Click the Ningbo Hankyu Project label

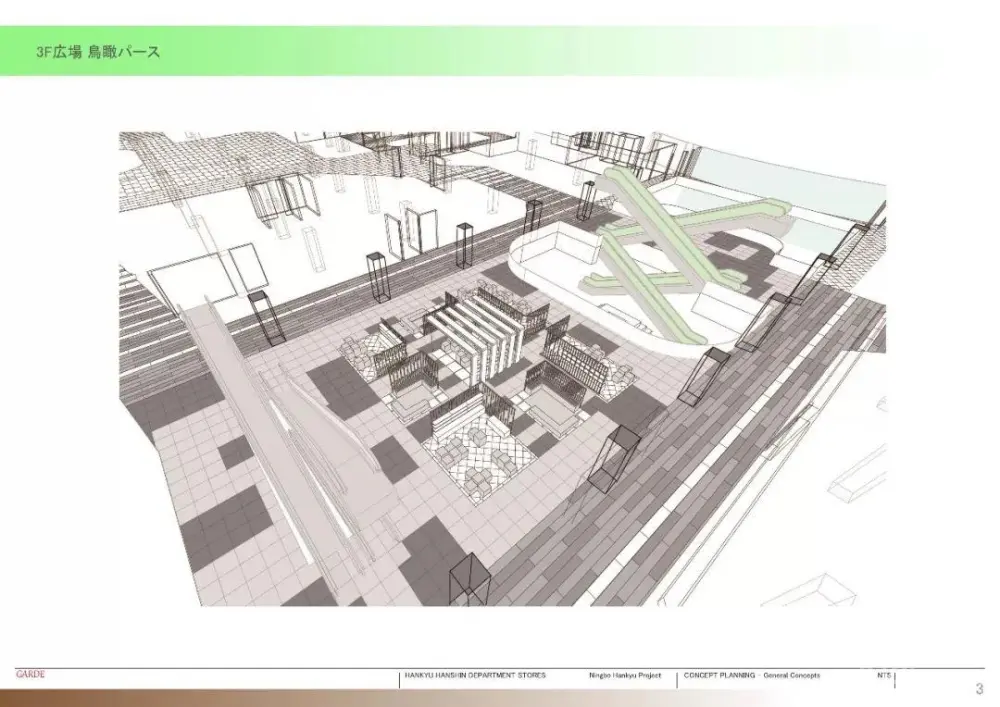click(625, 676)
